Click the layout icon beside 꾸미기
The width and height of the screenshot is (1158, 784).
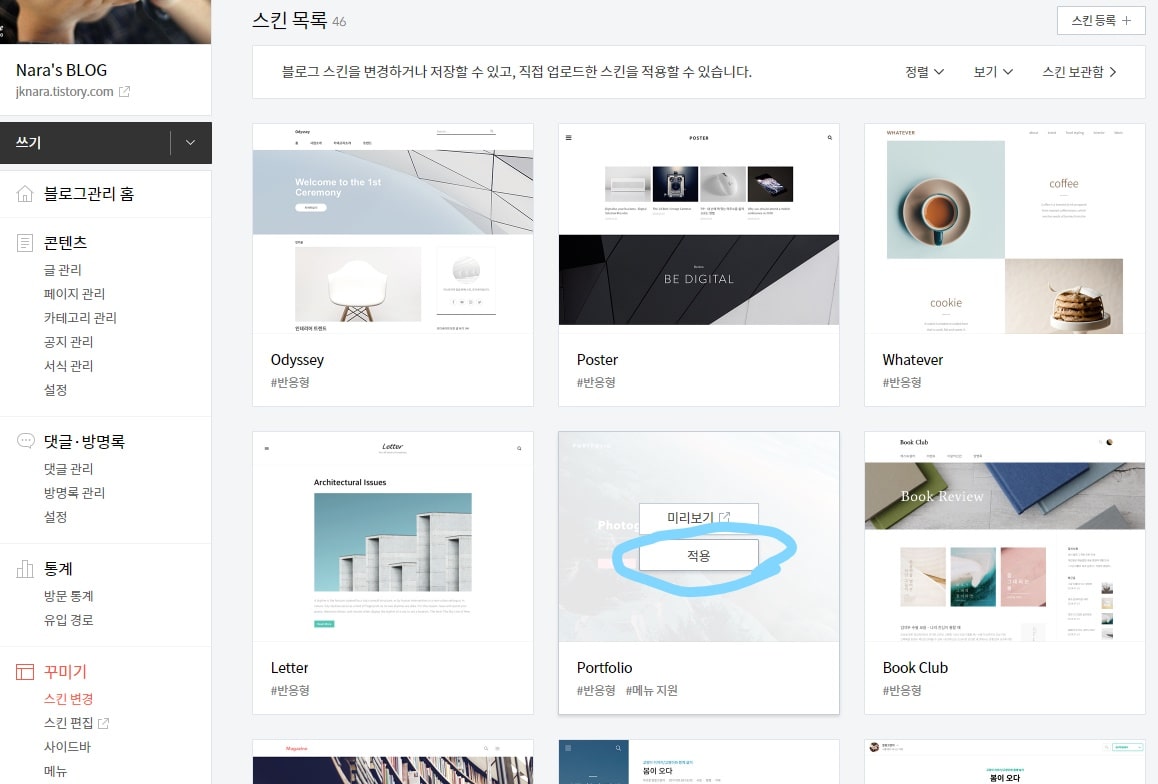[24, 671]
